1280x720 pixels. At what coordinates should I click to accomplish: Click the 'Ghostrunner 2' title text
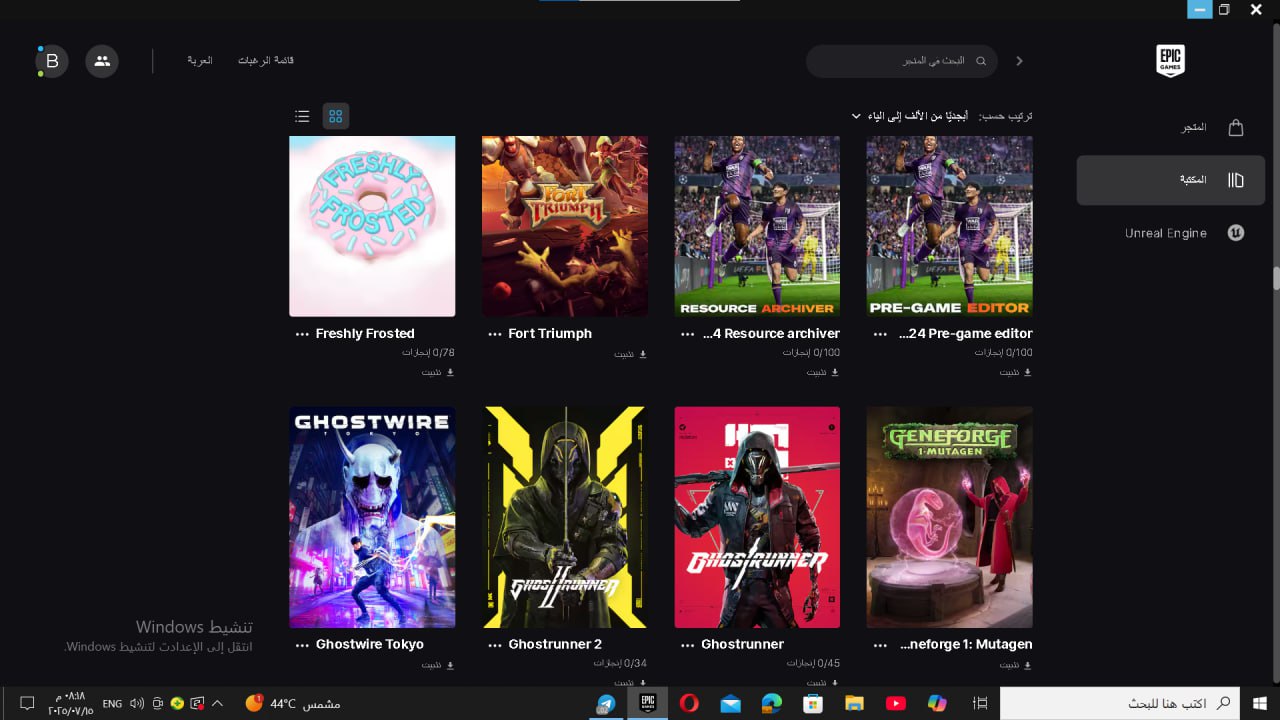[555, 645]
